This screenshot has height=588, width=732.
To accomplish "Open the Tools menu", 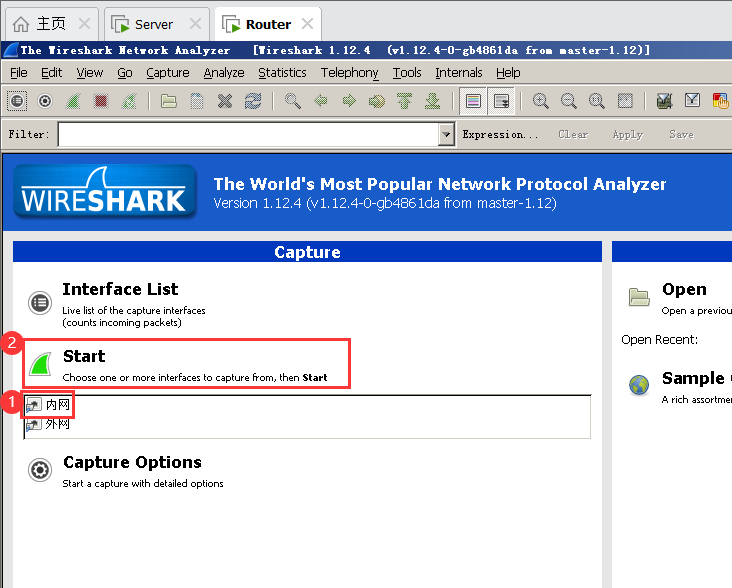I will coord(407,73).
